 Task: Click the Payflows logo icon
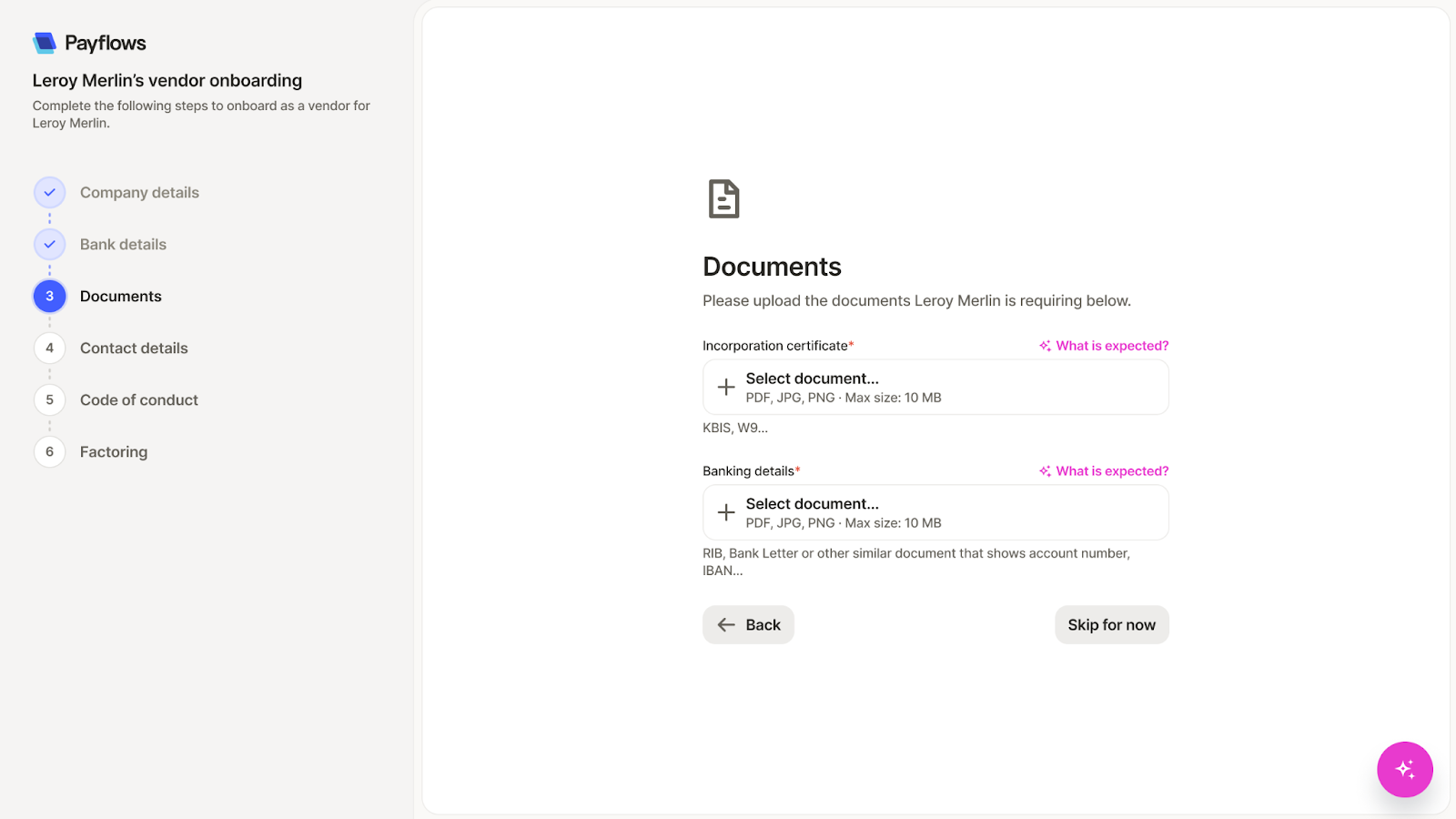45,43
